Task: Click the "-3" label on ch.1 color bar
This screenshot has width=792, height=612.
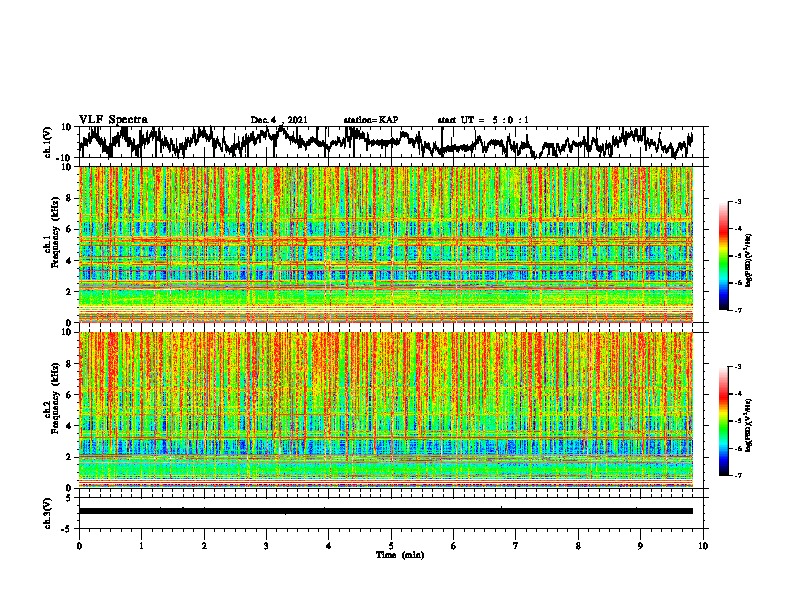Action: click(738, 202)
